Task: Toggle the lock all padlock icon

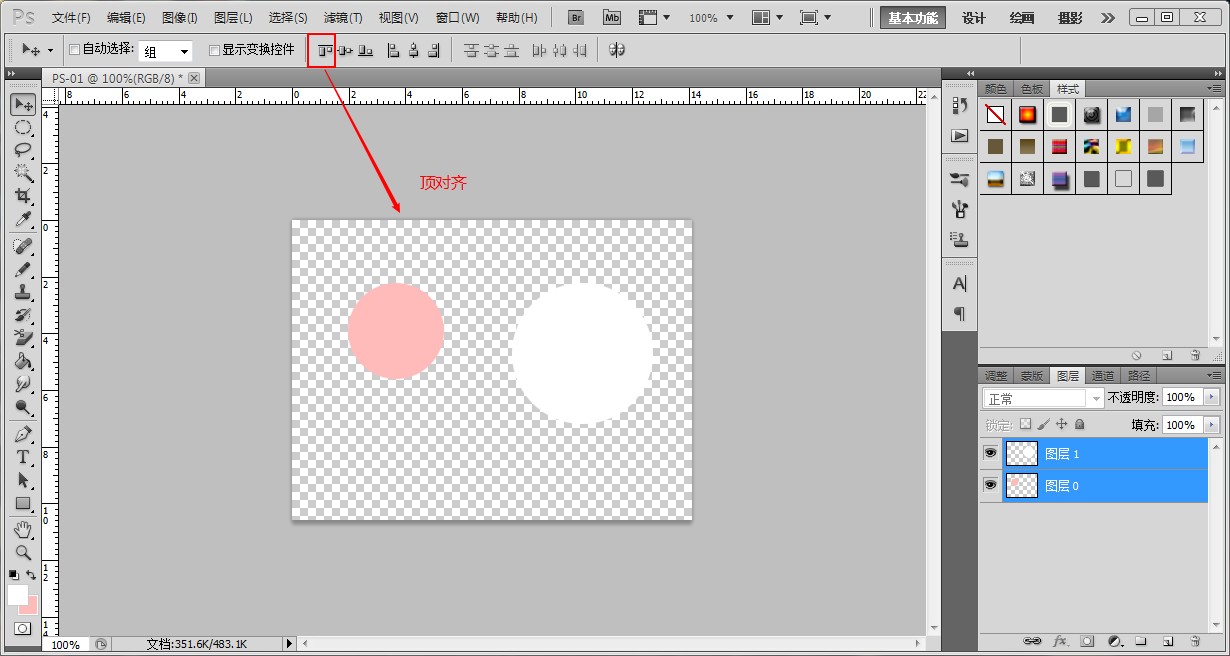Action: point(1080,424)
